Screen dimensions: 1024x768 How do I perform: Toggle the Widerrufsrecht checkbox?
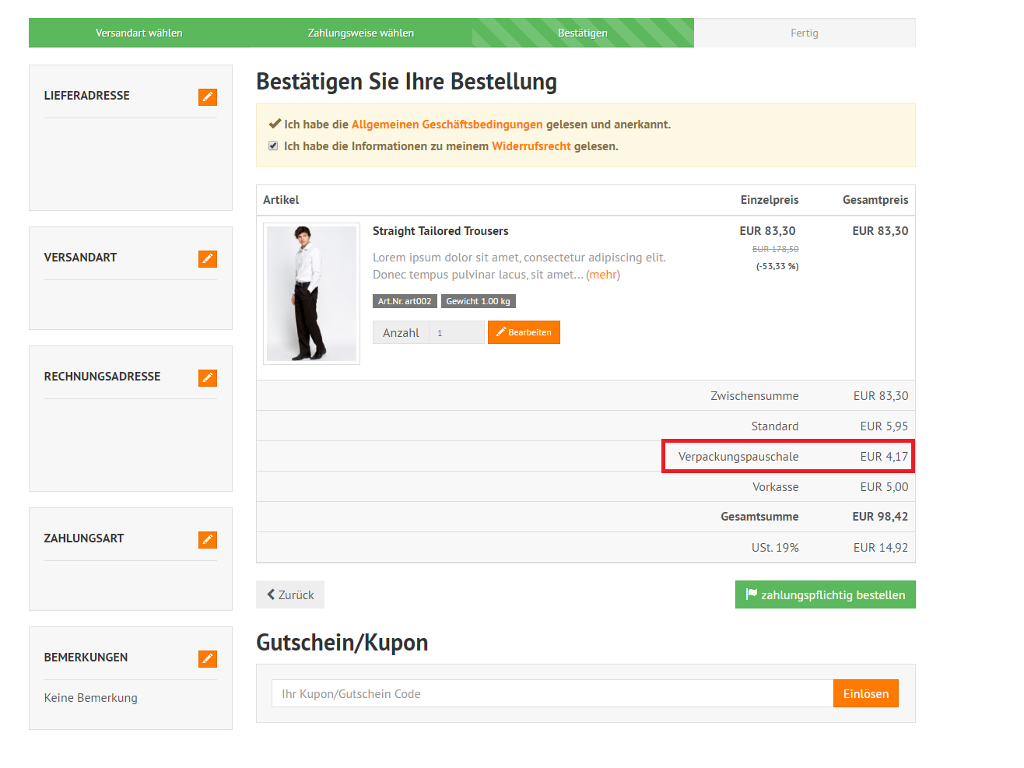point(273,146)
